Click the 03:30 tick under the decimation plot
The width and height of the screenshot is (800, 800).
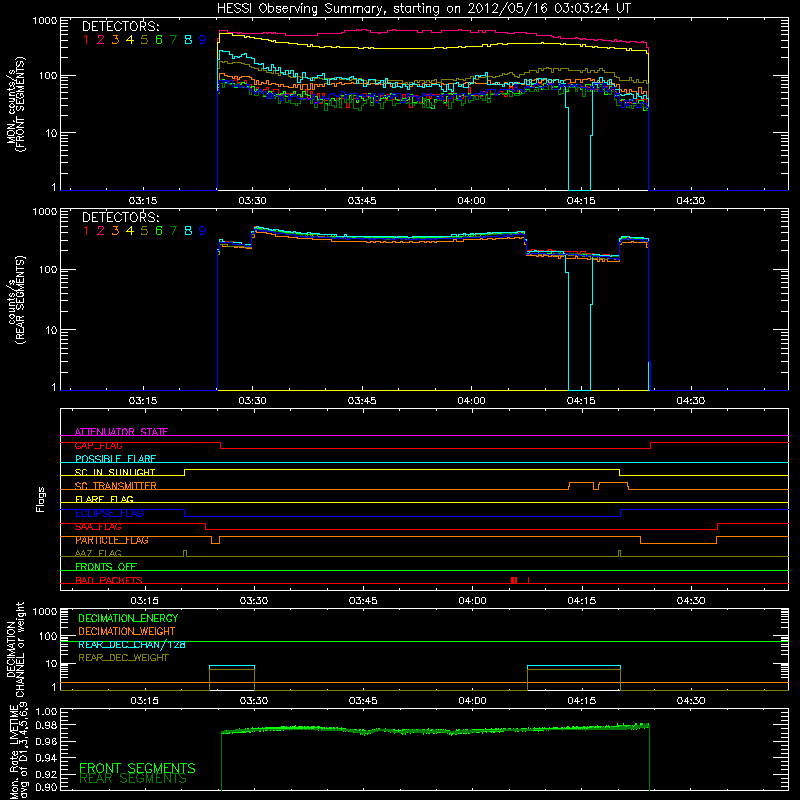tap(254, 701)
